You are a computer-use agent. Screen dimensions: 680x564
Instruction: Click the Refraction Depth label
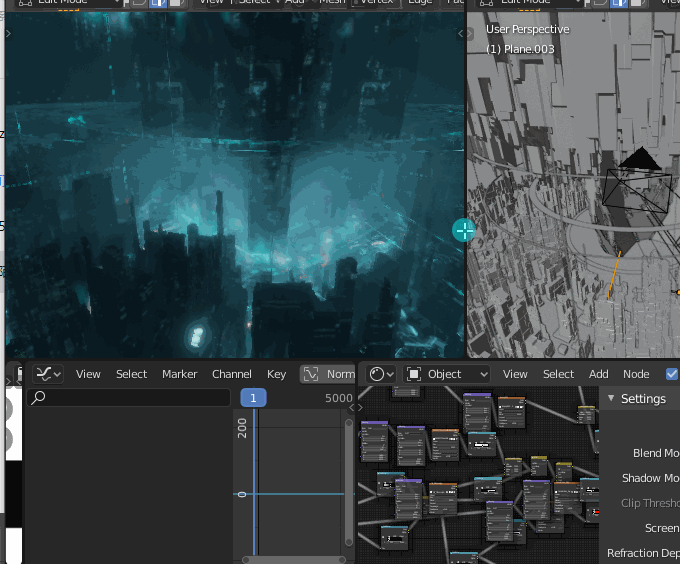pyautogui.click(x=643, y=553)
